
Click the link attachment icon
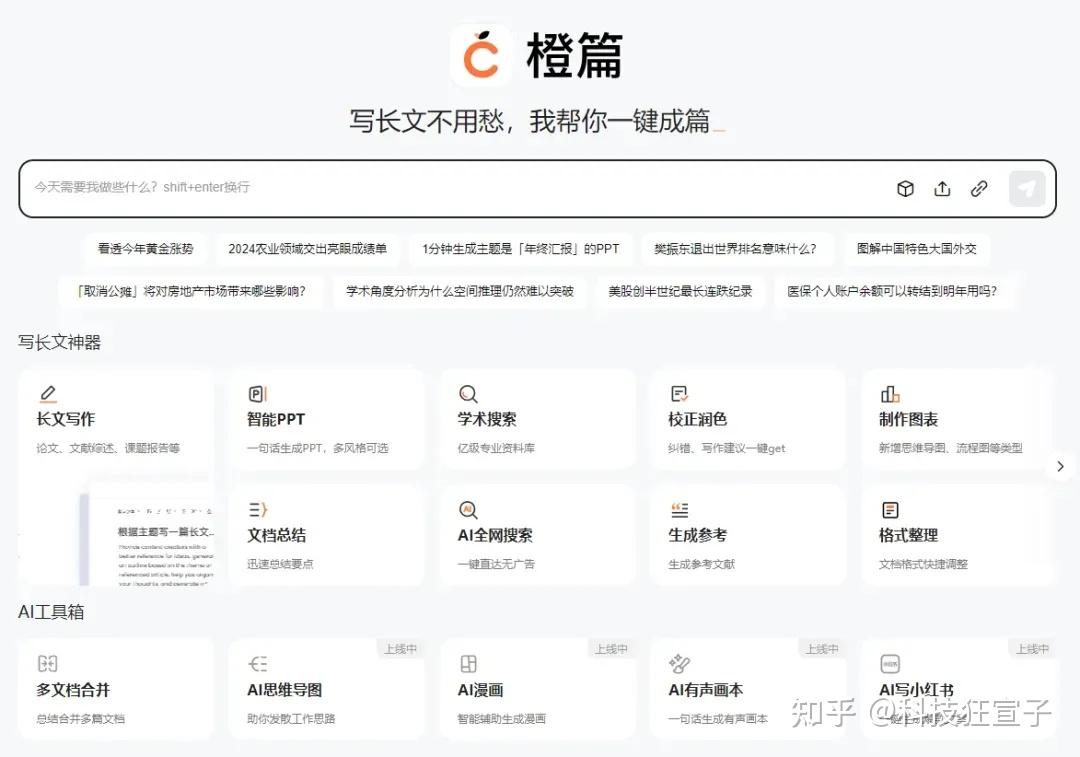pyautogui.click(x=979, y=189)
